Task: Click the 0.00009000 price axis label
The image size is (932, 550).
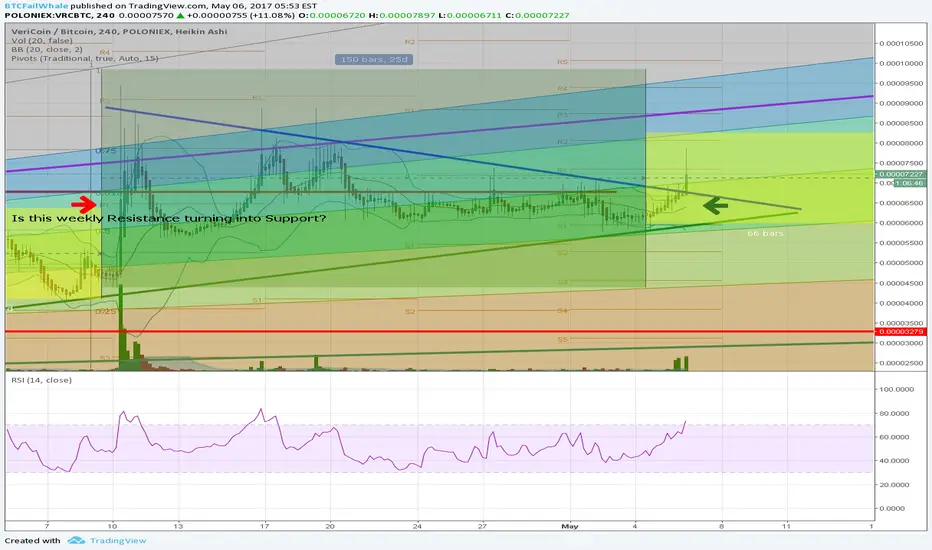Action: click(902, 103)
